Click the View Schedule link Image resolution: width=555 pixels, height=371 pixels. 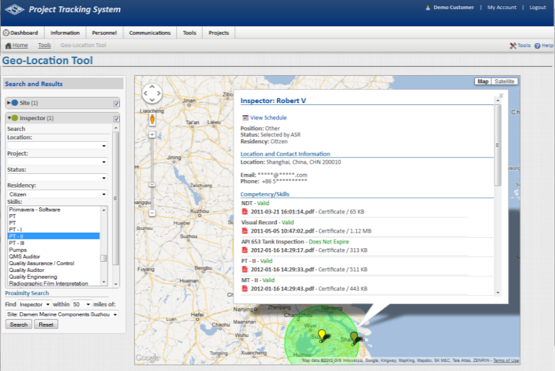[x=268, y=118]
